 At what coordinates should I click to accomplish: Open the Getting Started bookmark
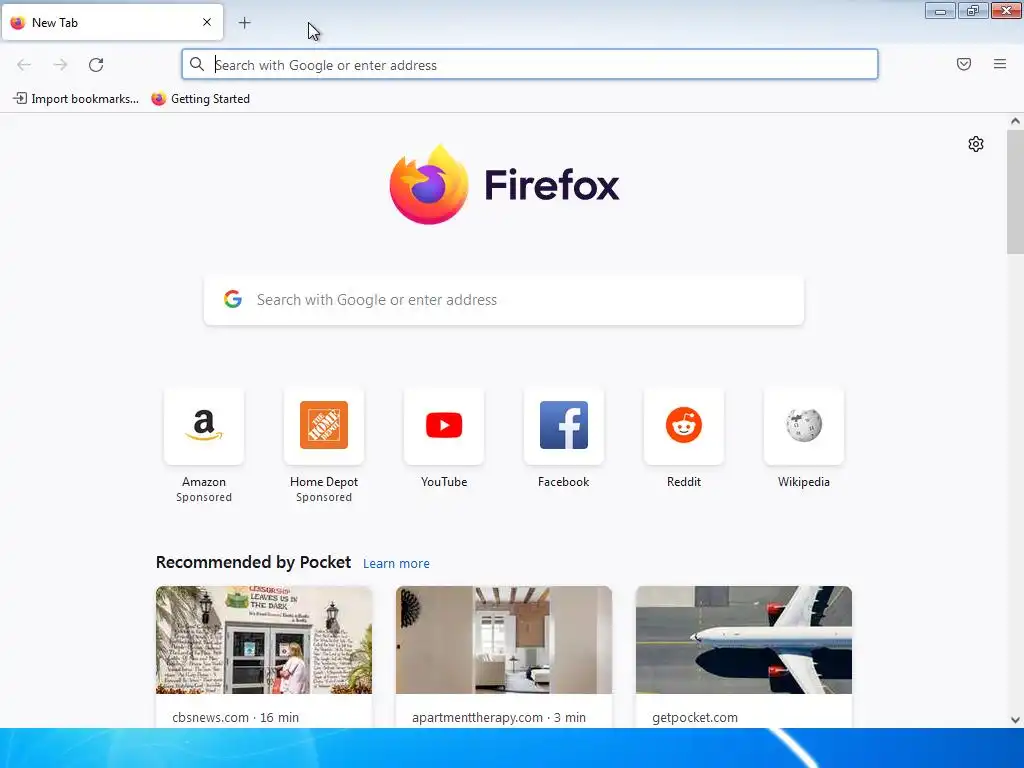pyautogui.click(x=200, y=99)
